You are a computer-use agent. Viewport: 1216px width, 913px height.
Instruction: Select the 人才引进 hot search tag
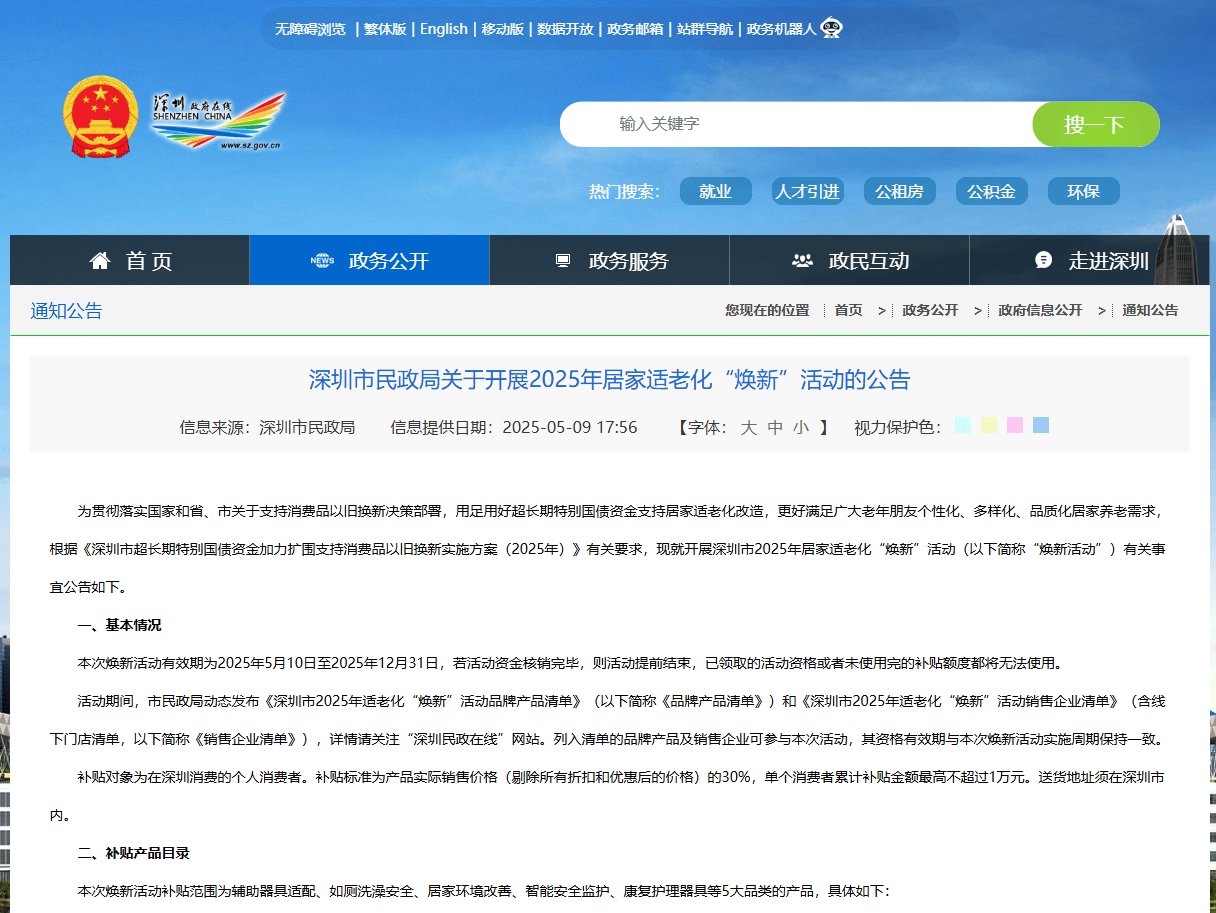click(807, 191)
